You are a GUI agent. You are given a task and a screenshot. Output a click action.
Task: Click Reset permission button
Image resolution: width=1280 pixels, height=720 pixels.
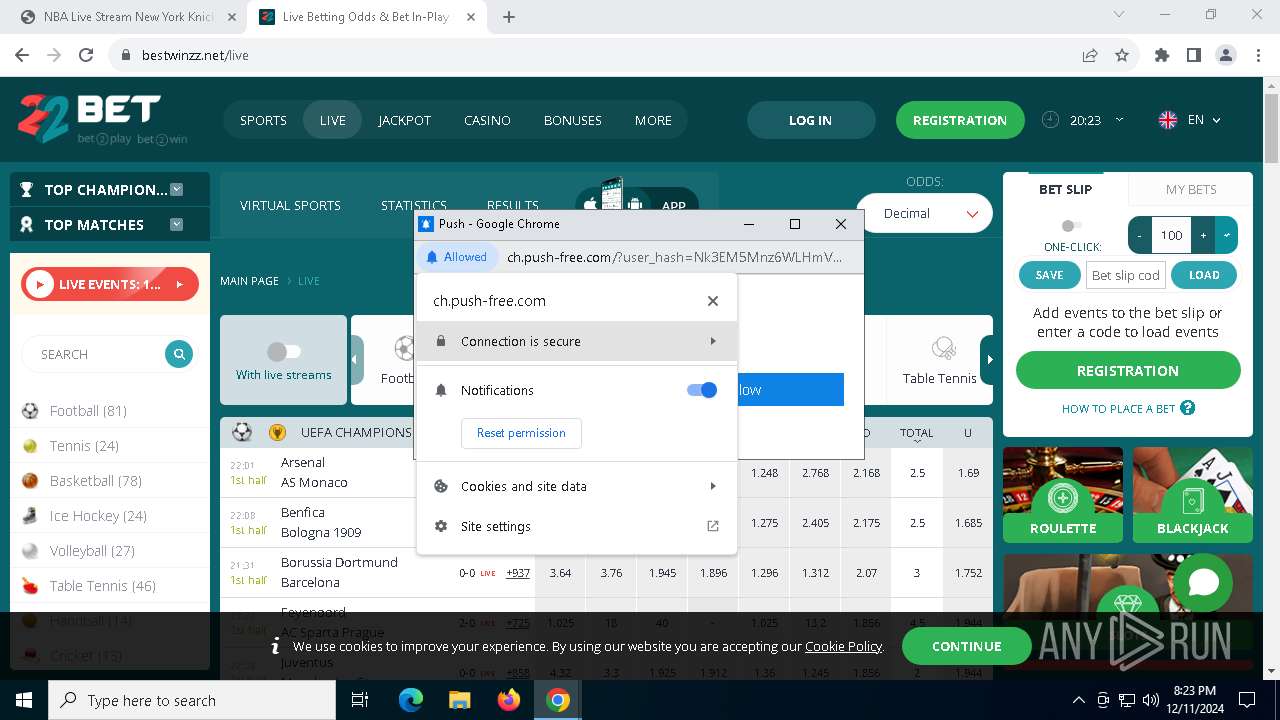[x=521, y=433]
